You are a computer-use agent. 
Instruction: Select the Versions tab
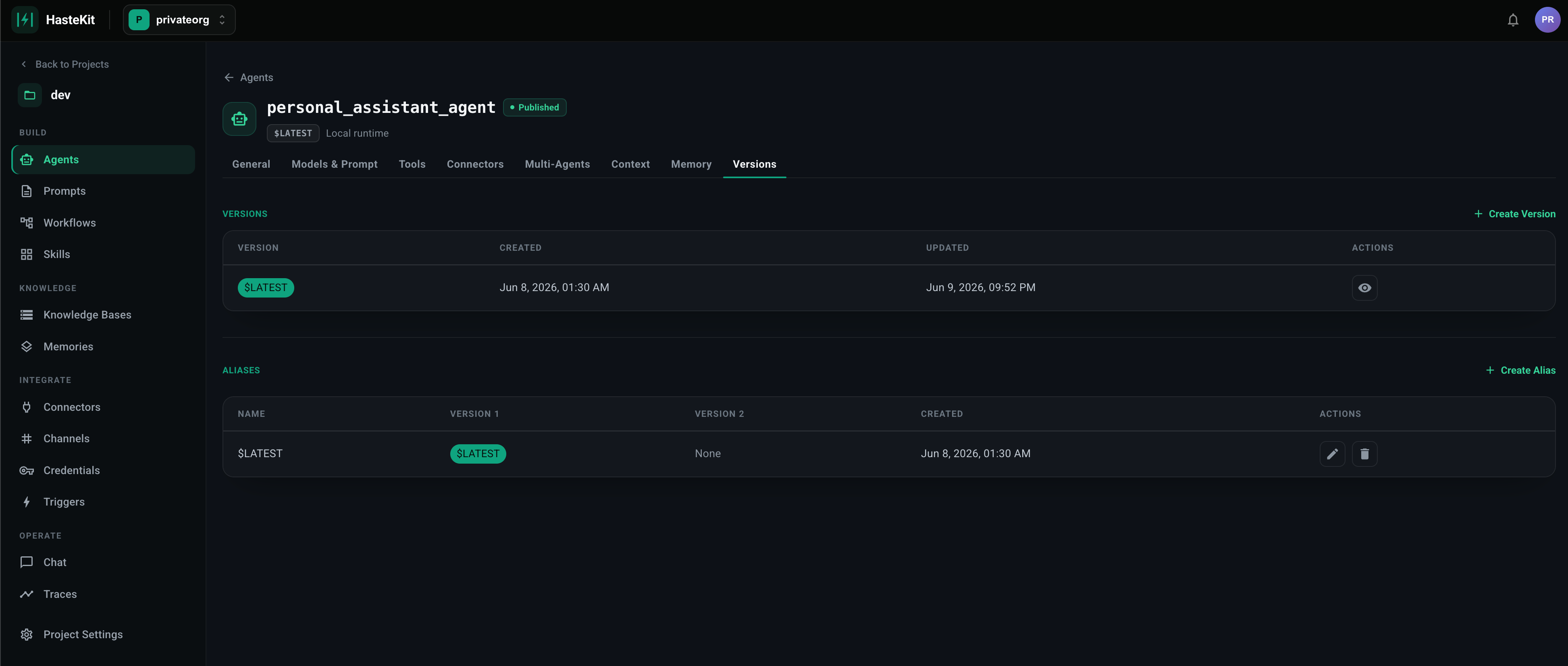754,164
